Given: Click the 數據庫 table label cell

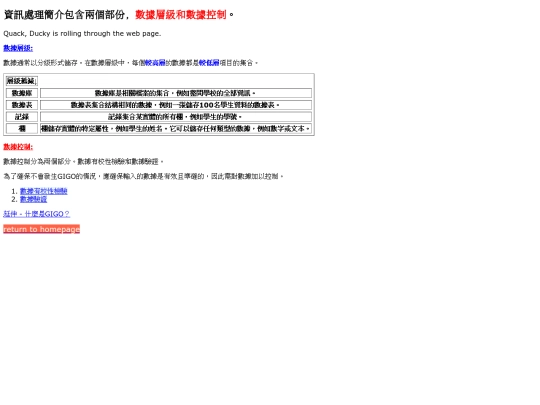Looking at the screenshot, I should 22,93.
